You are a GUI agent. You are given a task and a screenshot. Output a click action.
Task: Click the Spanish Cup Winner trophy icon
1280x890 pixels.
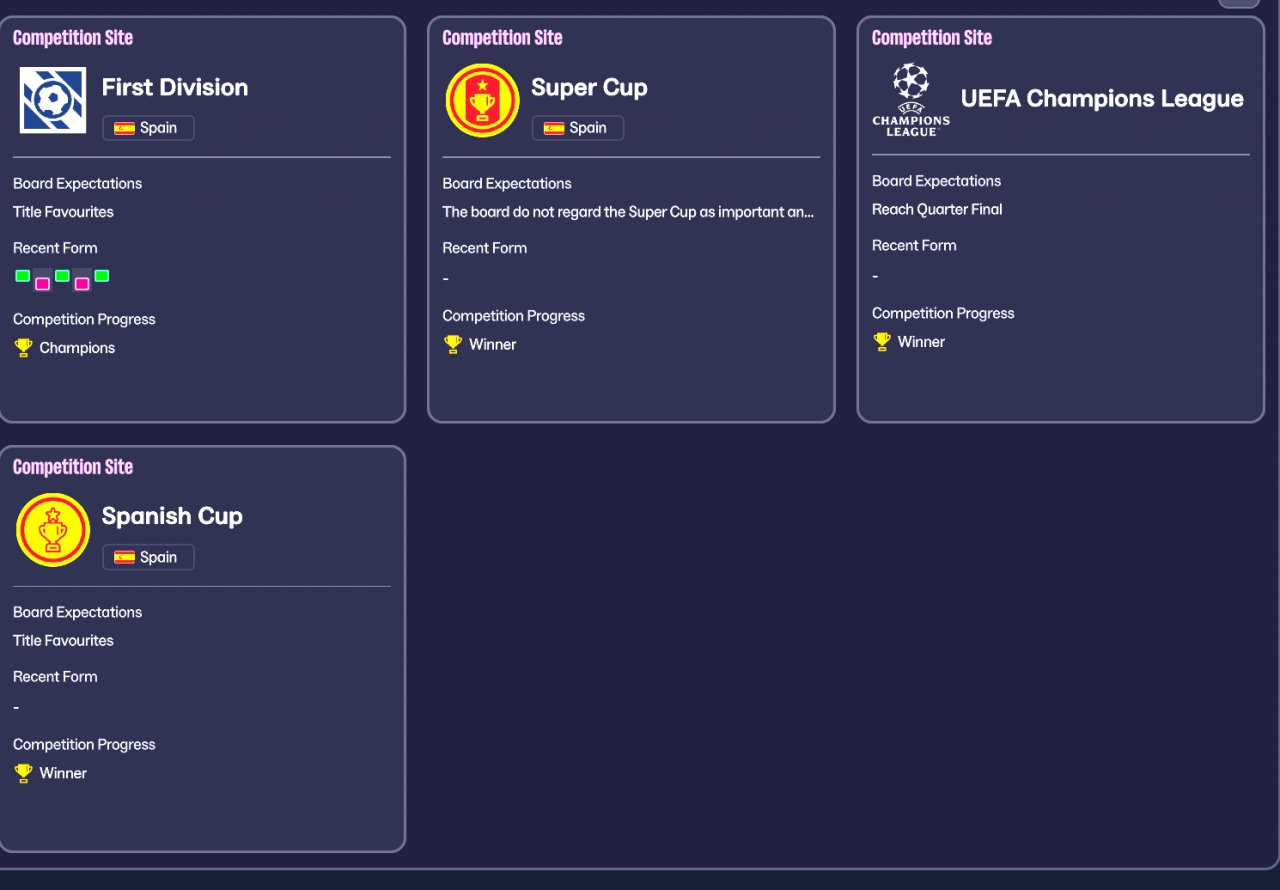point(23,773)
